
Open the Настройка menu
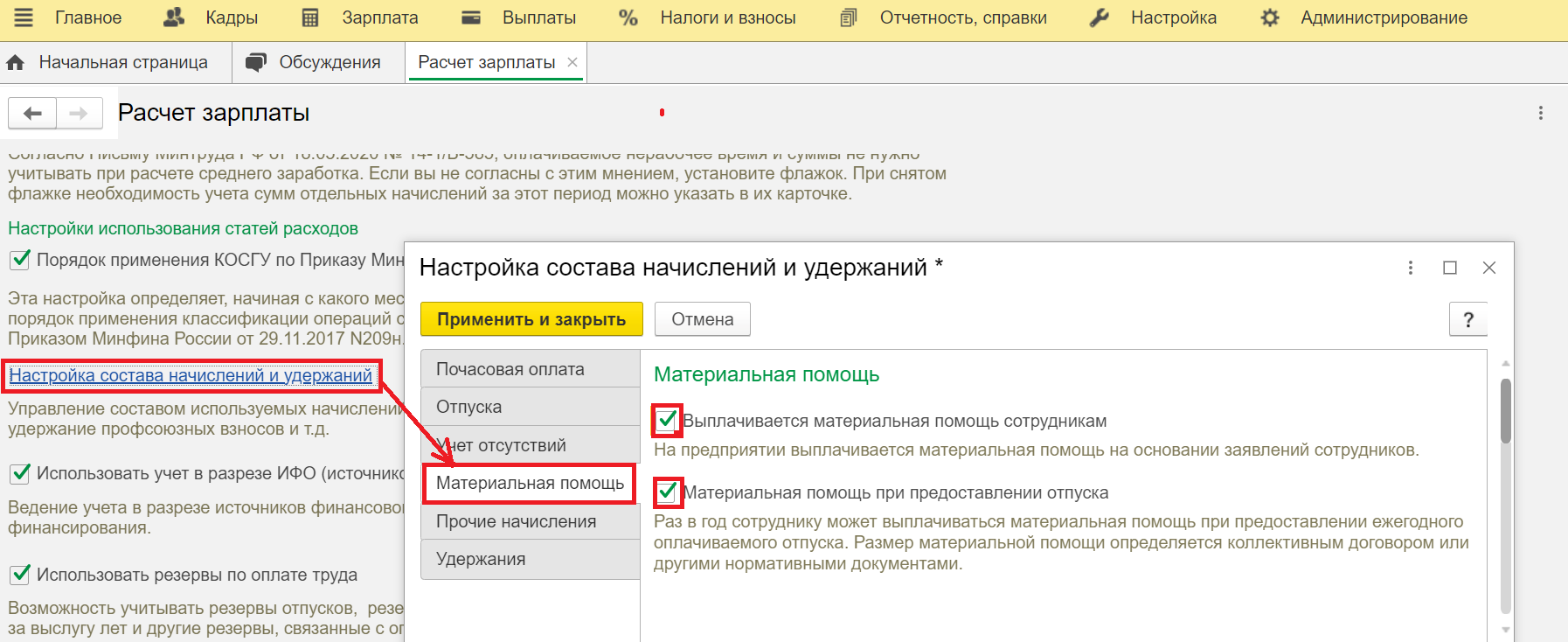[1174, 17]
